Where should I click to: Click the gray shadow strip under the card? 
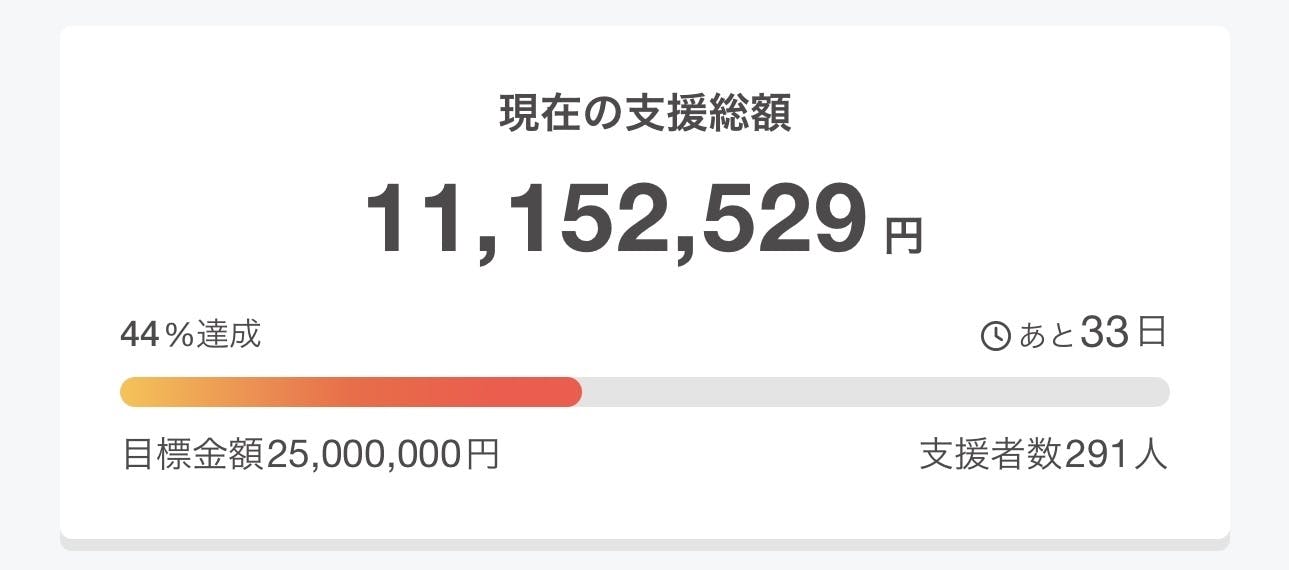645,544
